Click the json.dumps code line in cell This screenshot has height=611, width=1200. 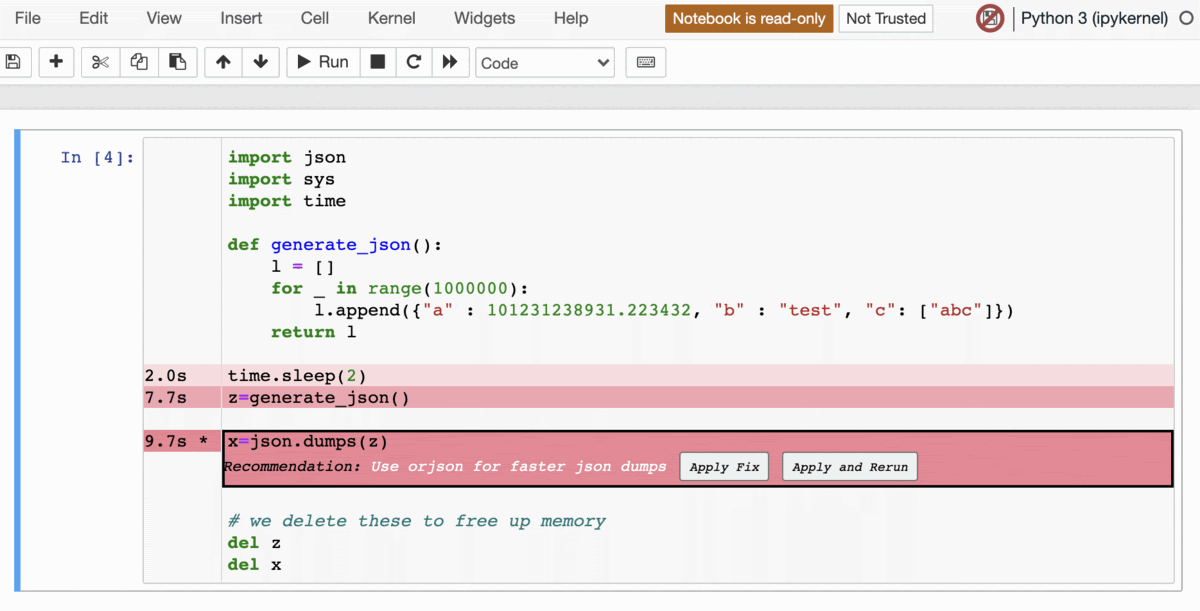307,441
